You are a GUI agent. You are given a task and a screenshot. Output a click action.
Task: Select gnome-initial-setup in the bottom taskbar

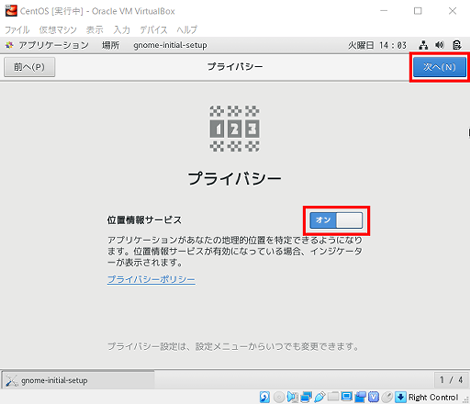(78, 380)
